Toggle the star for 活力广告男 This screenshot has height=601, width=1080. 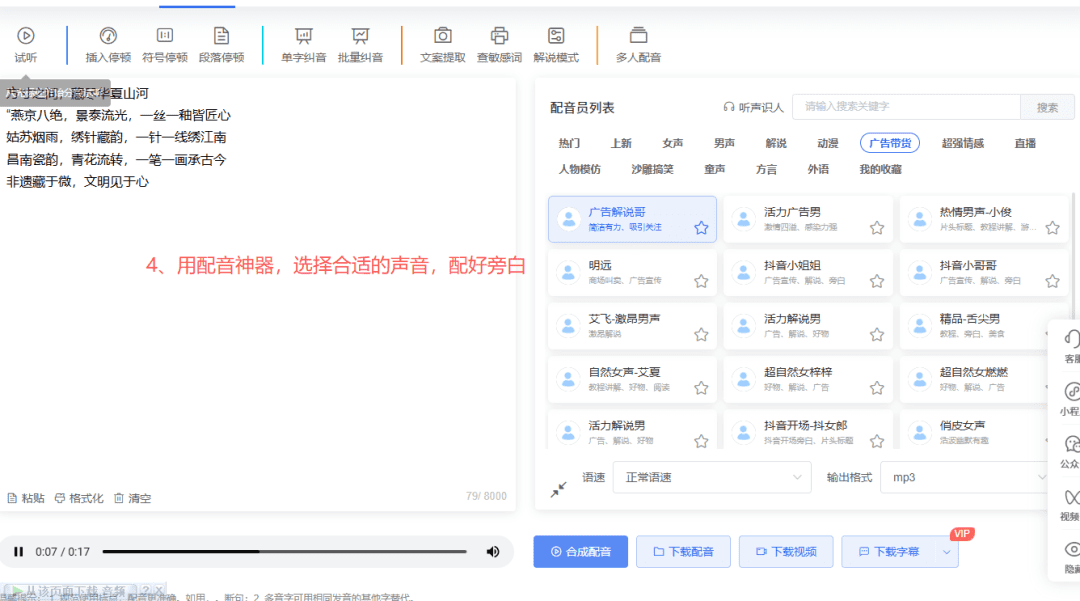click(x=877, y=228)
